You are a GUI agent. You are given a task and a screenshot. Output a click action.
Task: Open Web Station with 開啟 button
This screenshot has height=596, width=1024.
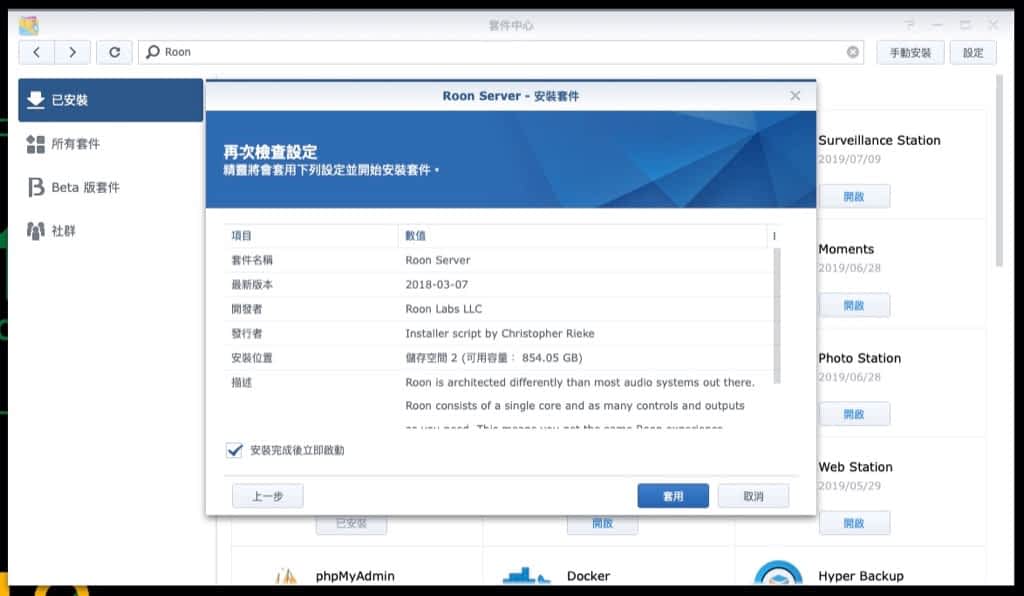pos(854,523)
